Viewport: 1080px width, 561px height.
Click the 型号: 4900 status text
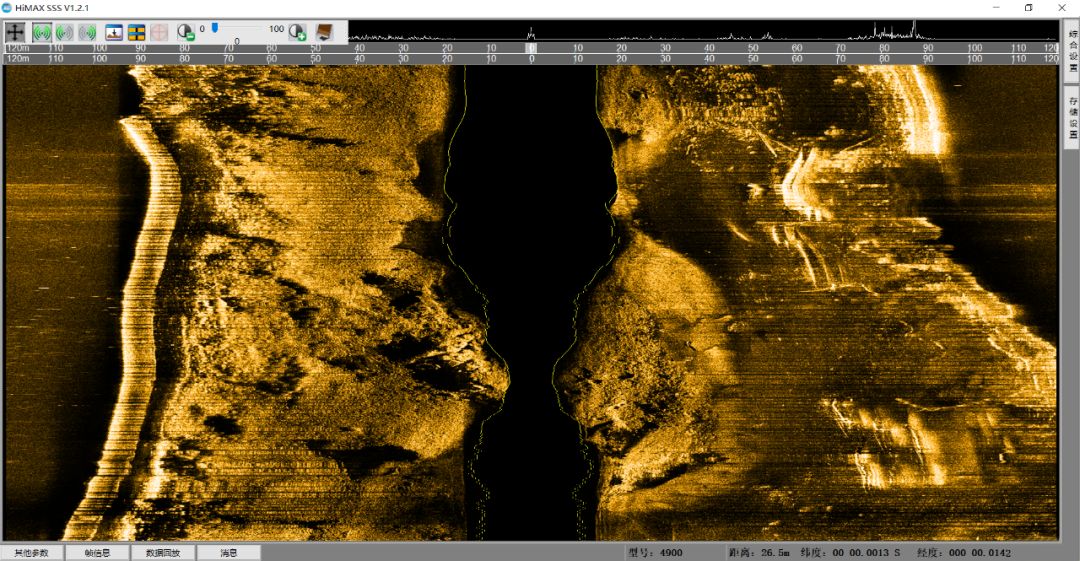point(655,553)
